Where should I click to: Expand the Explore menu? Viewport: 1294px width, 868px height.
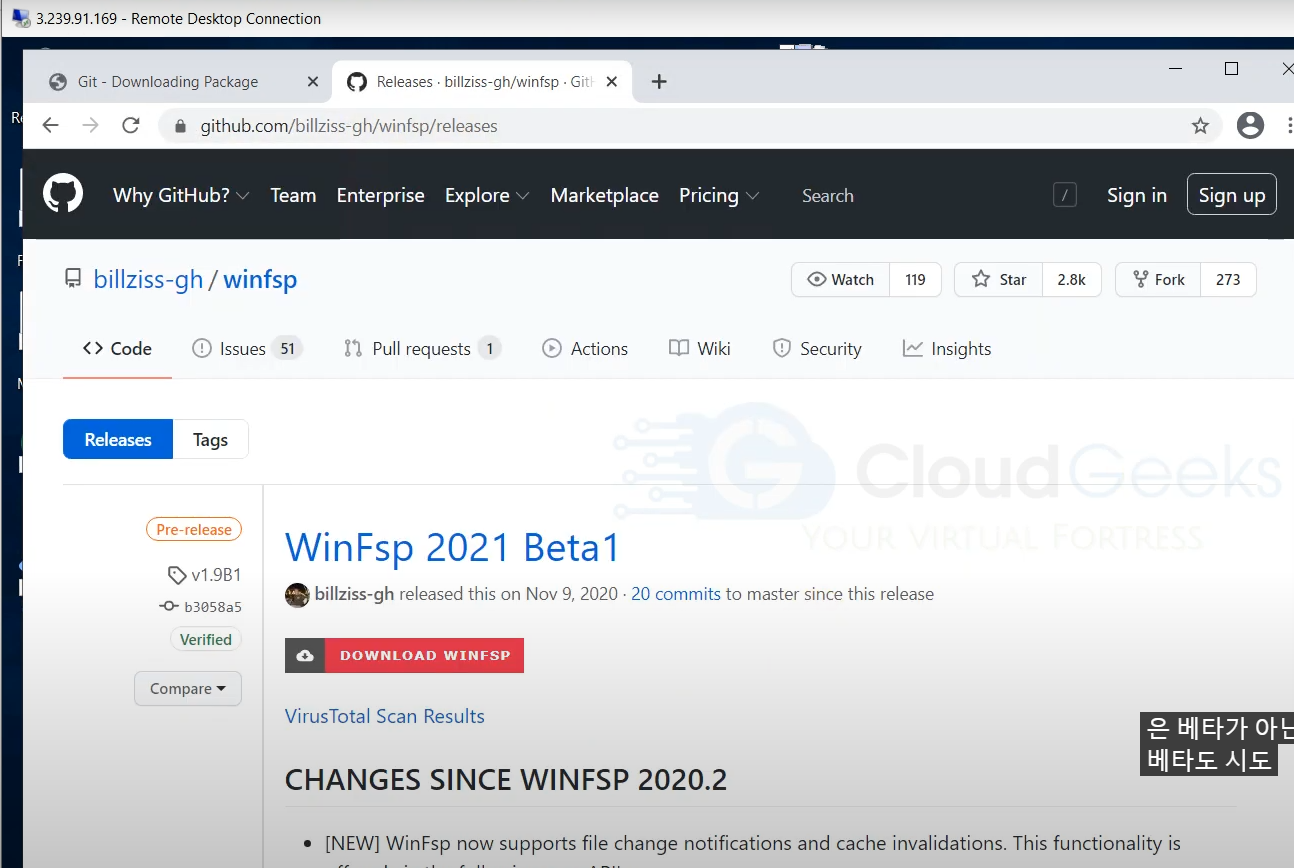tap(487, 196)
